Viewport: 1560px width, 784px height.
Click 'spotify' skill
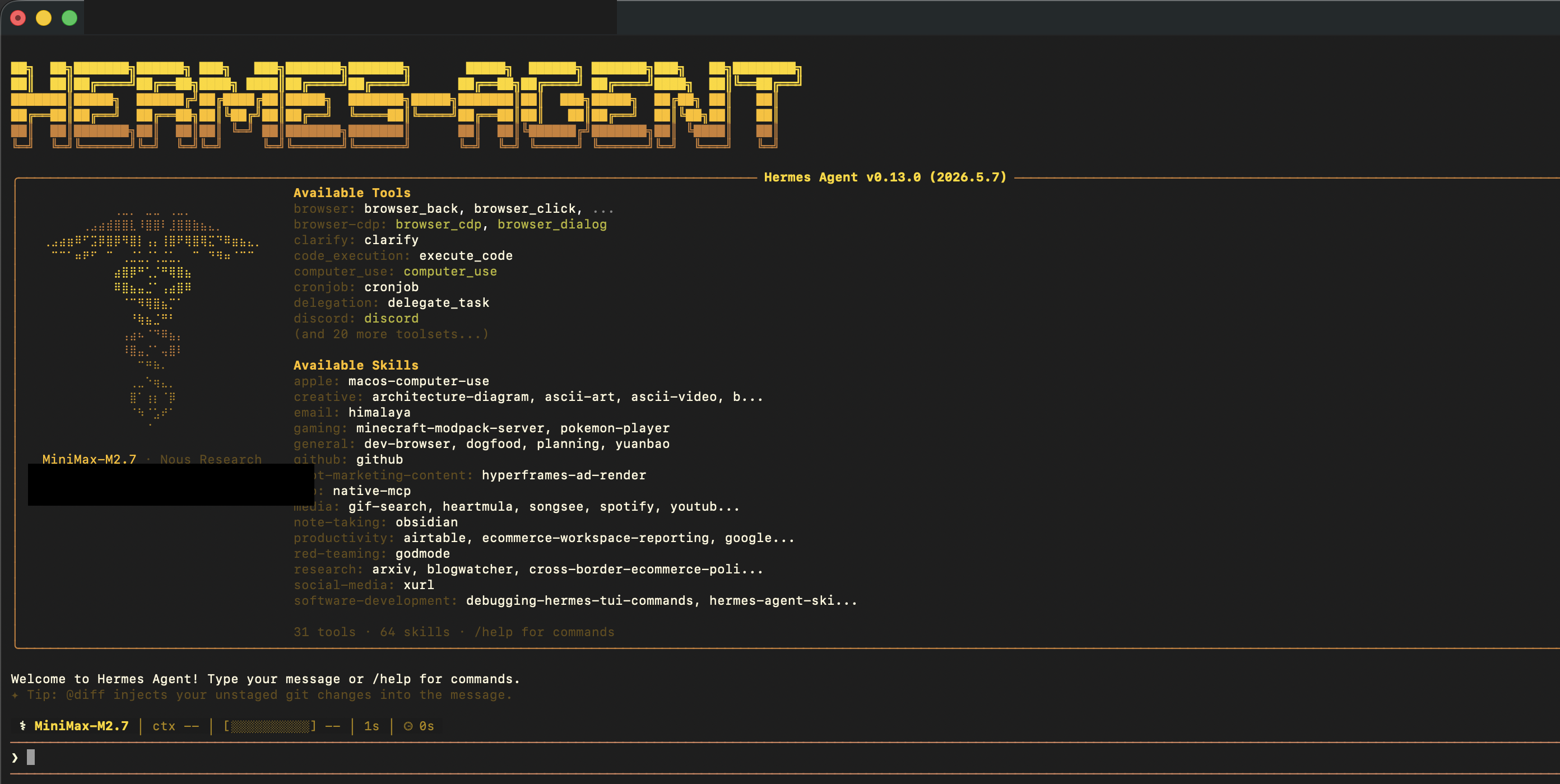click(626, 506)
